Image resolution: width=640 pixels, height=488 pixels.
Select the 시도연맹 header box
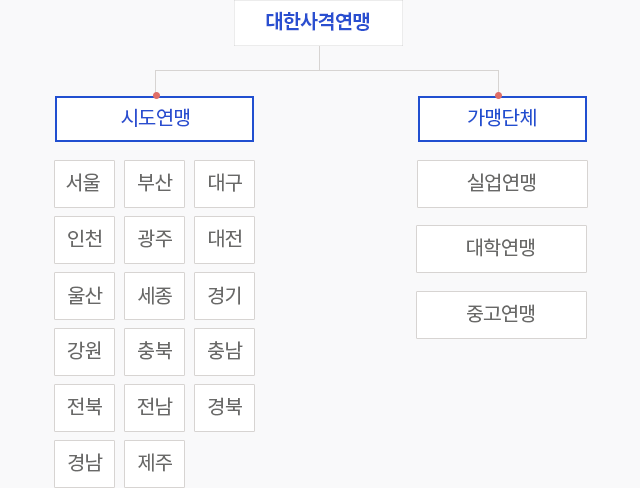[x=154, y=119]
